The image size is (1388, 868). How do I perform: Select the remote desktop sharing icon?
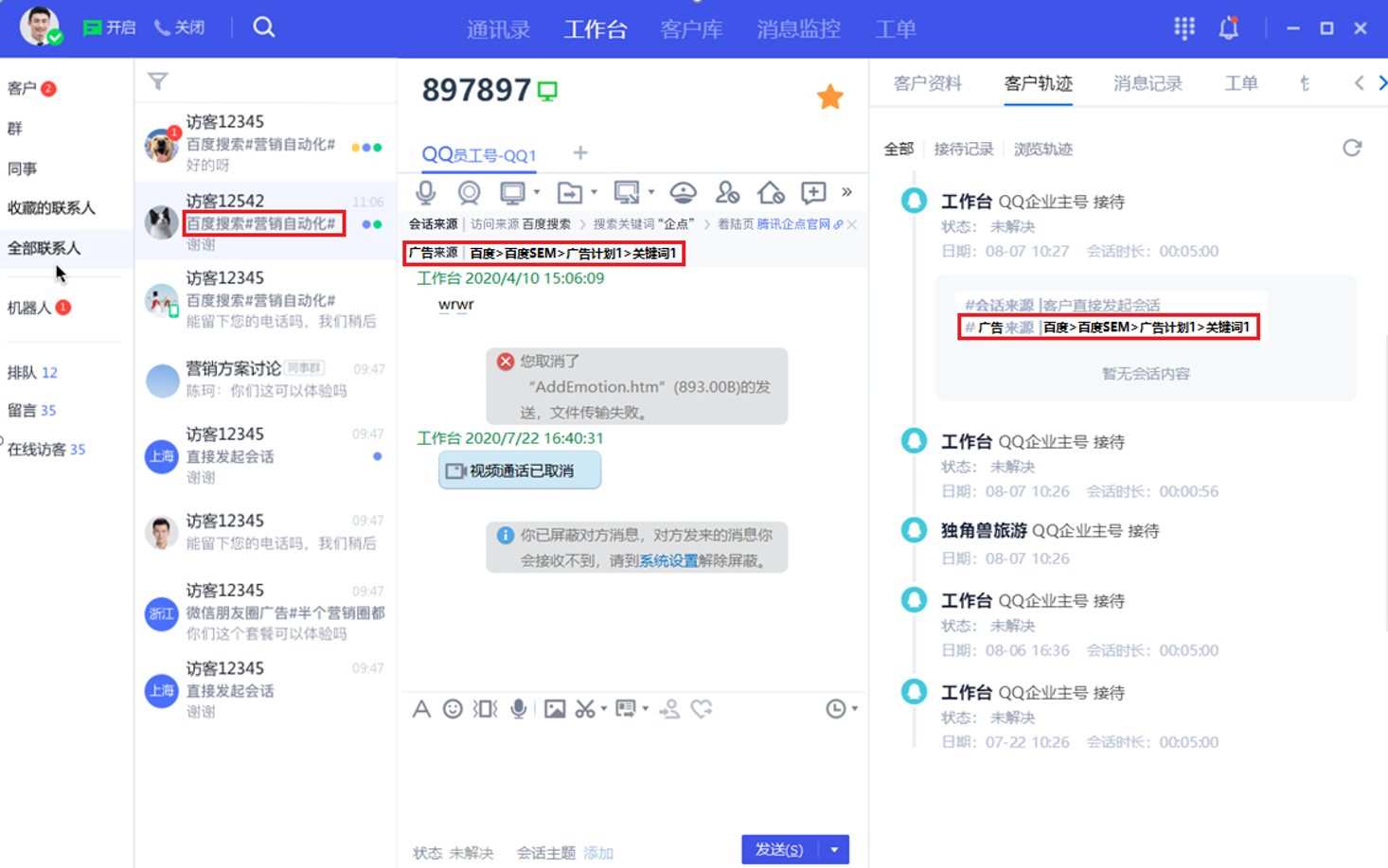[x=627, y=192]
